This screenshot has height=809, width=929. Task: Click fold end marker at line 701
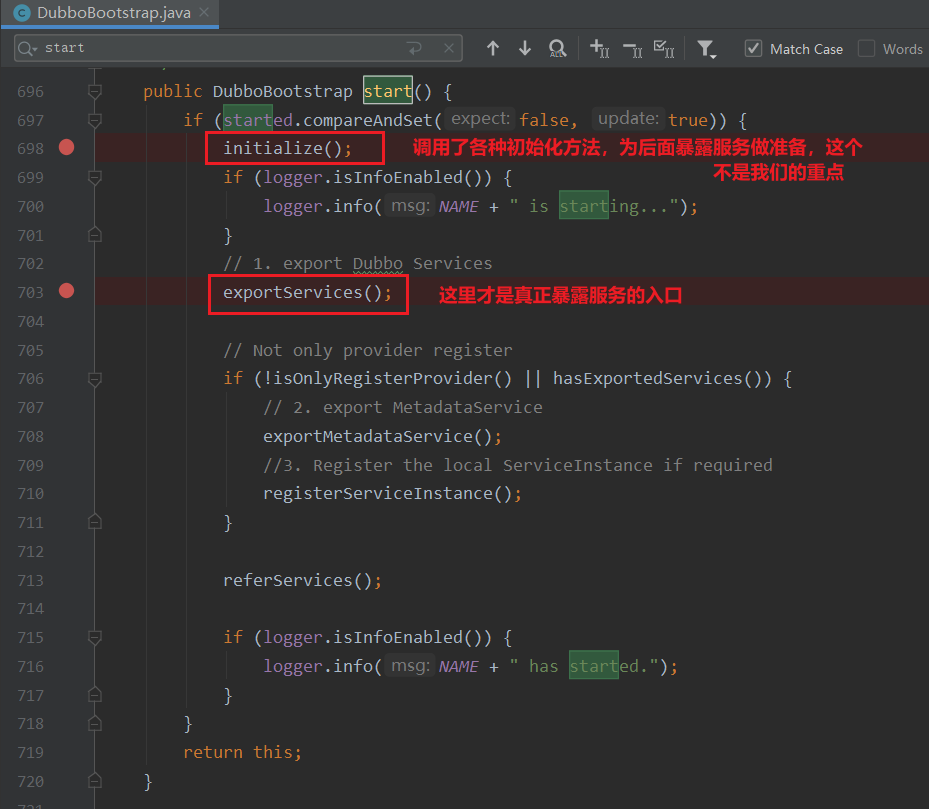click(x=95, y=235)
